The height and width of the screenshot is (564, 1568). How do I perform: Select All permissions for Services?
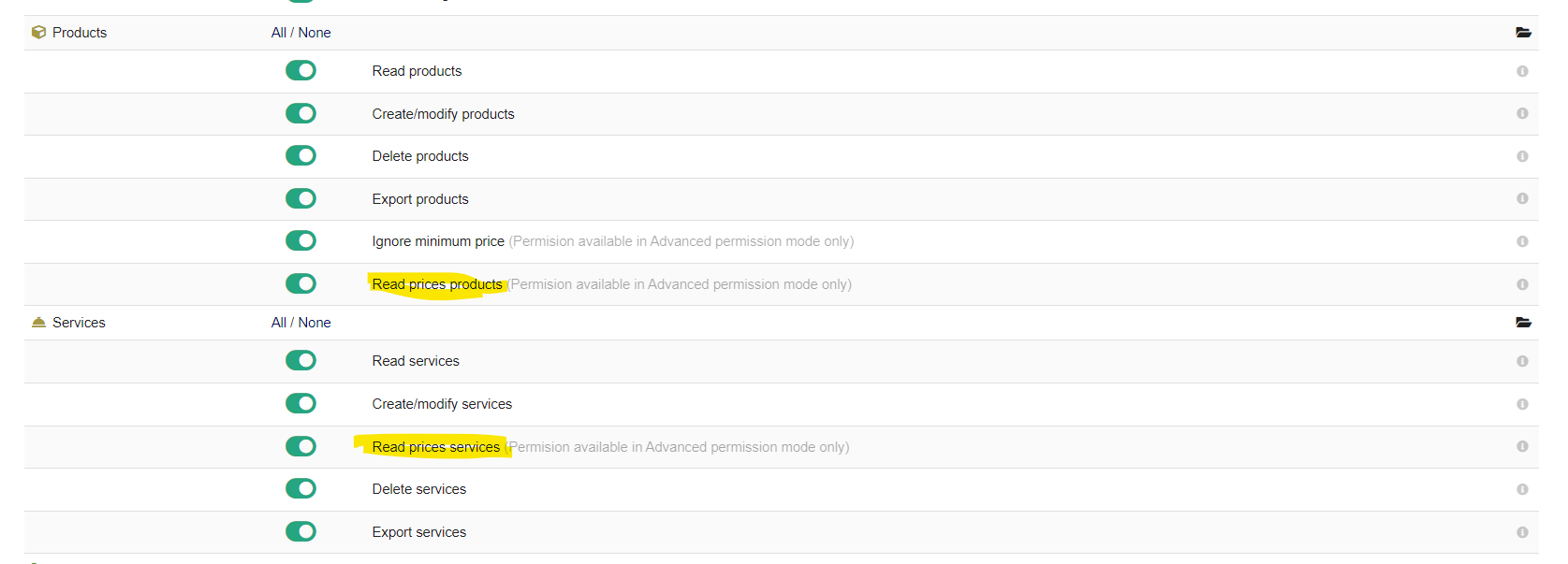point(276,322)
